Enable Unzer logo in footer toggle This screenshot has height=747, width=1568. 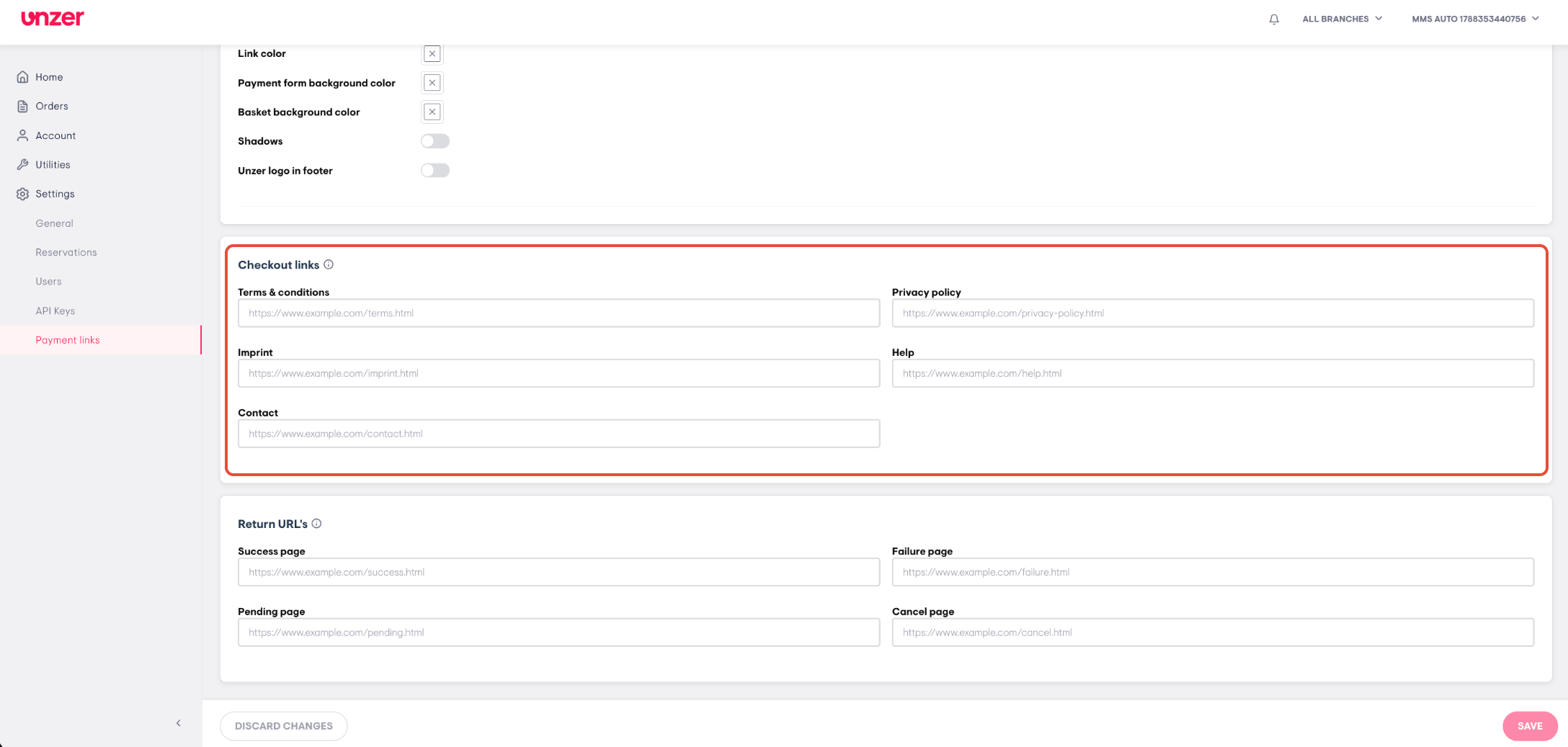435,171
